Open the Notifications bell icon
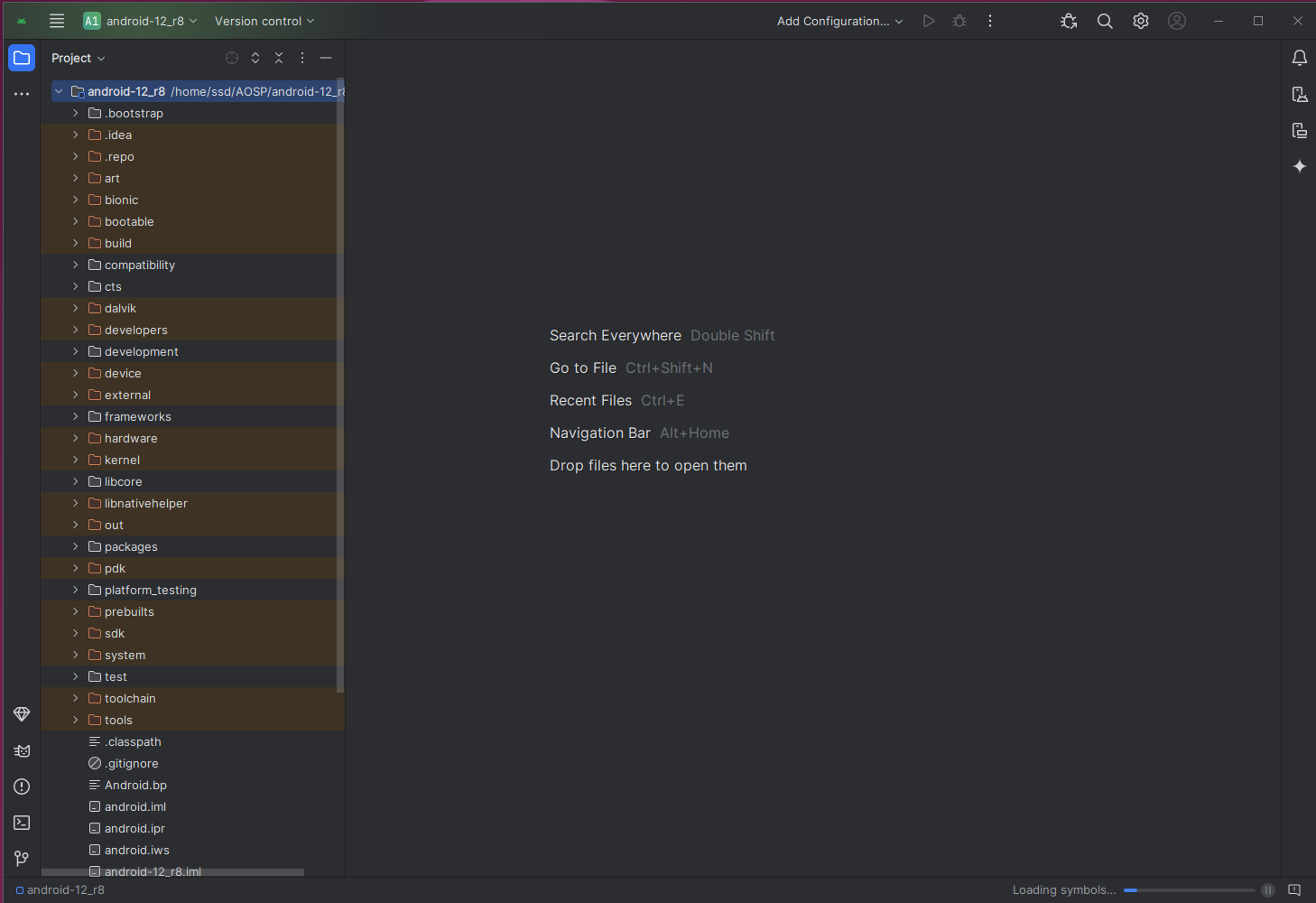1316x903 pixels. 1300,57
